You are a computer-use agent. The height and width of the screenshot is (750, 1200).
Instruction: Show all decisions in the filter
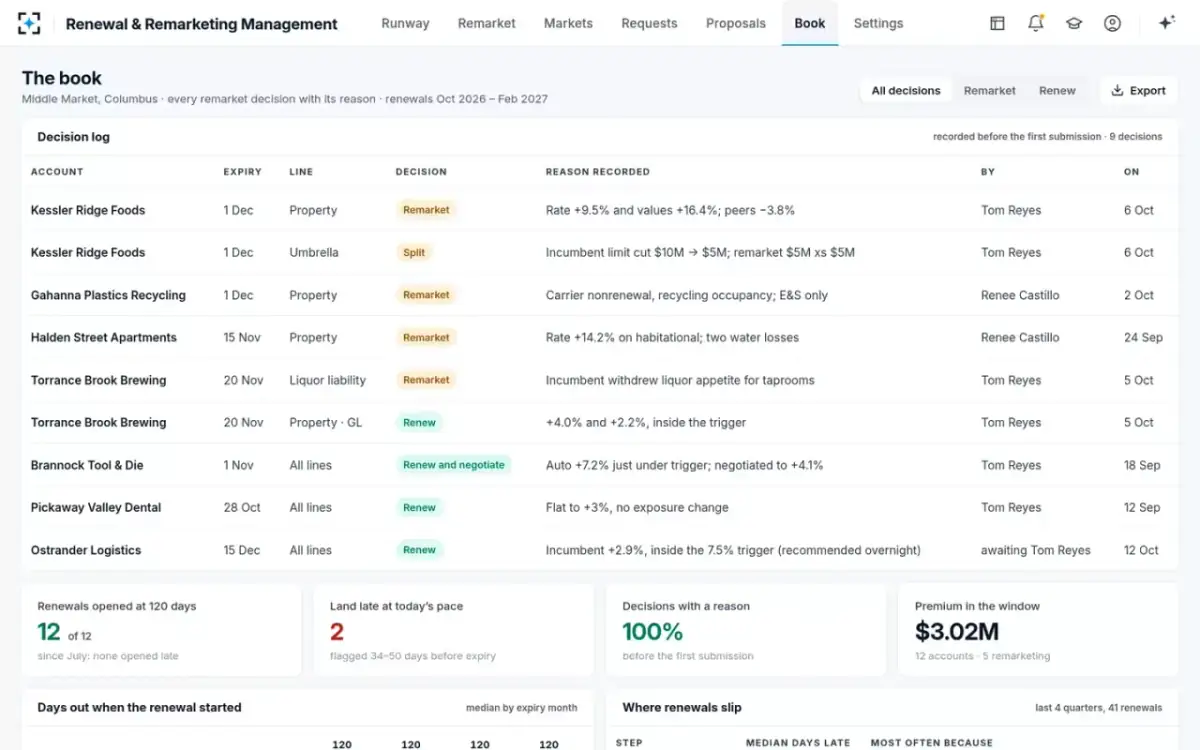906,90
